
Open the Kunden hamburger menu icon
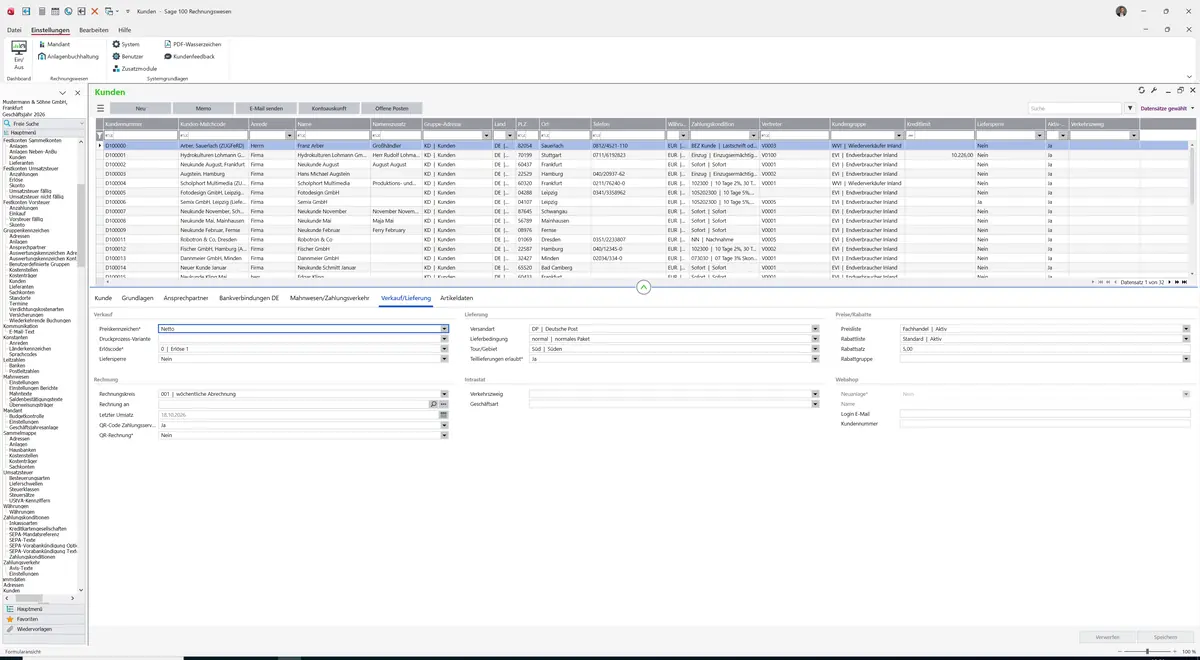pyautogui.click(x=100, y=108)
